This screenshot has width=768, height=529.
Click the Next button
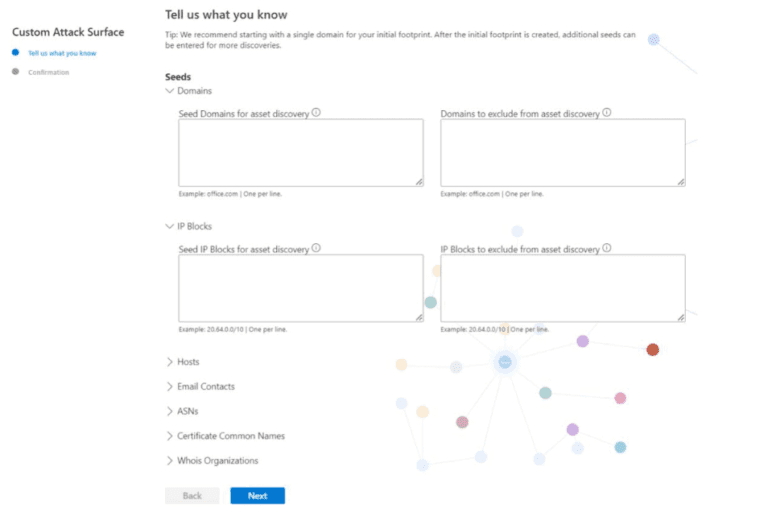tap(258, 496)
